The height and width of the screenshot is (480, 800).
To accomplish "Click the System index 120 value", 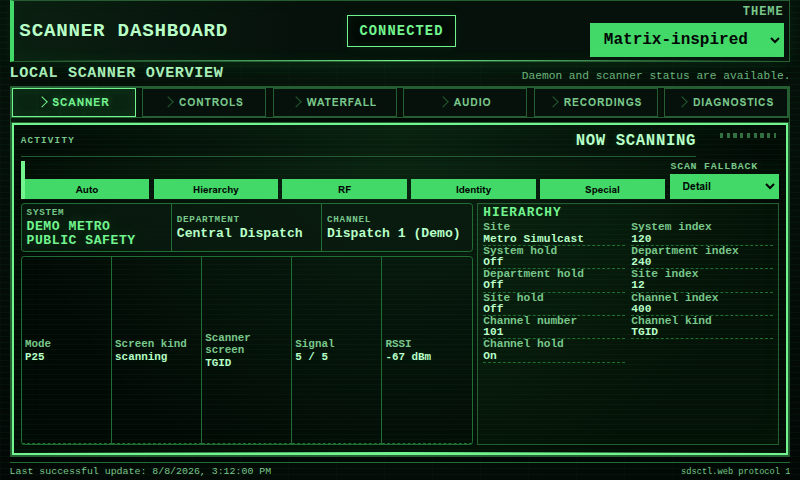I will [641, 239].
